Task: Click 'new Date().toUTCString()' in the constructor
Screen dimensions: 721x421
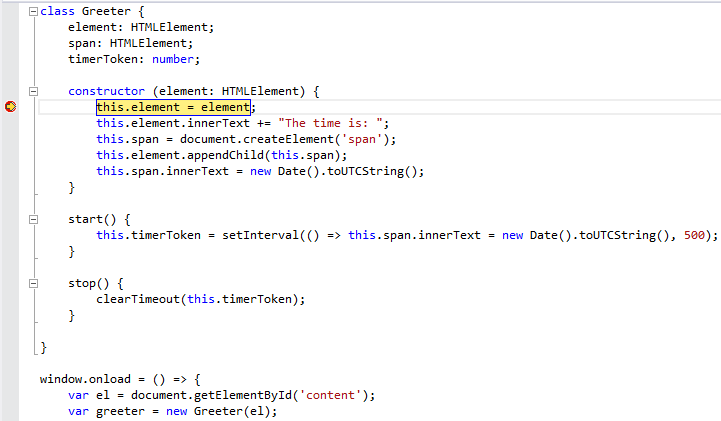Action: pyautogui.click(x=333, y=171)
